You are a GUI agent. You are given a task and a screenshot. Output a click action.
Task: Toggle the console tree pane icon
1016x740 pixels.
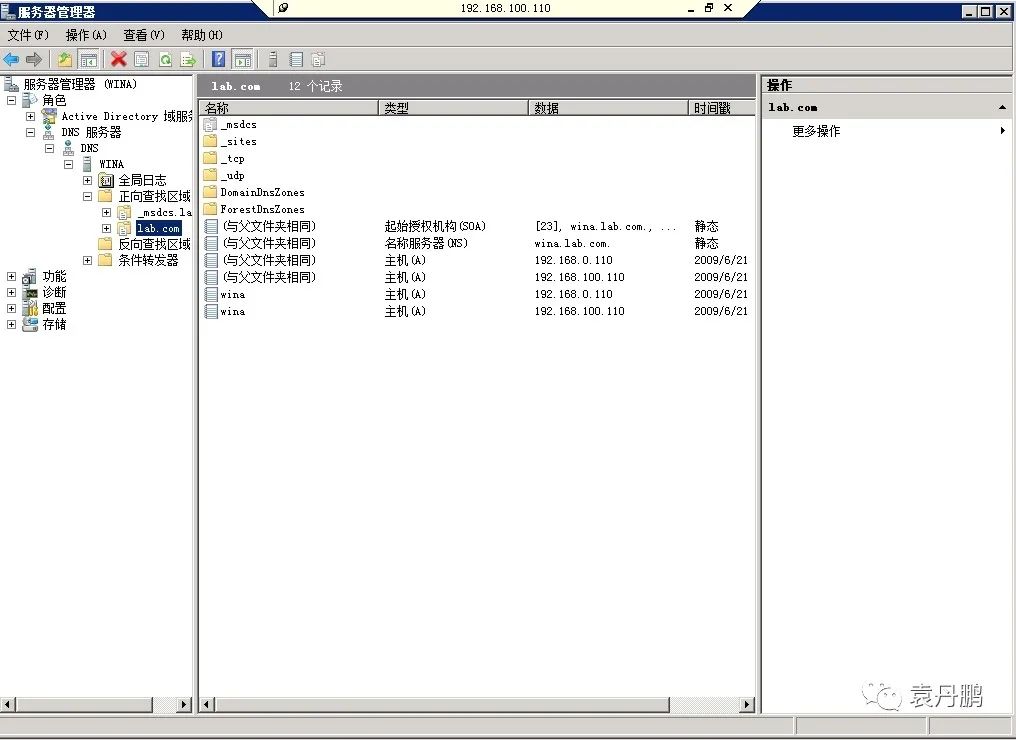(x=88, y=60)
